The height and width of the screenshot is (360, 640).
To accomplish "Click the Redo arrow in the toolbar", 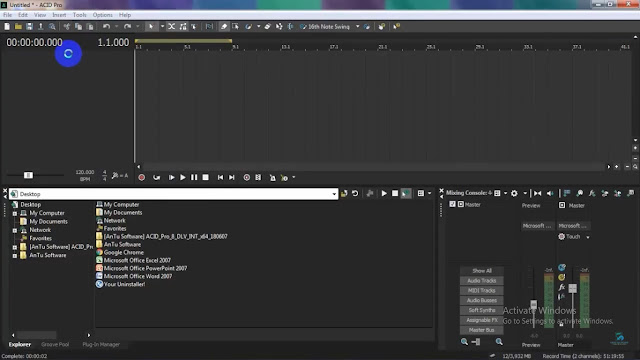I will coord(127,27).
